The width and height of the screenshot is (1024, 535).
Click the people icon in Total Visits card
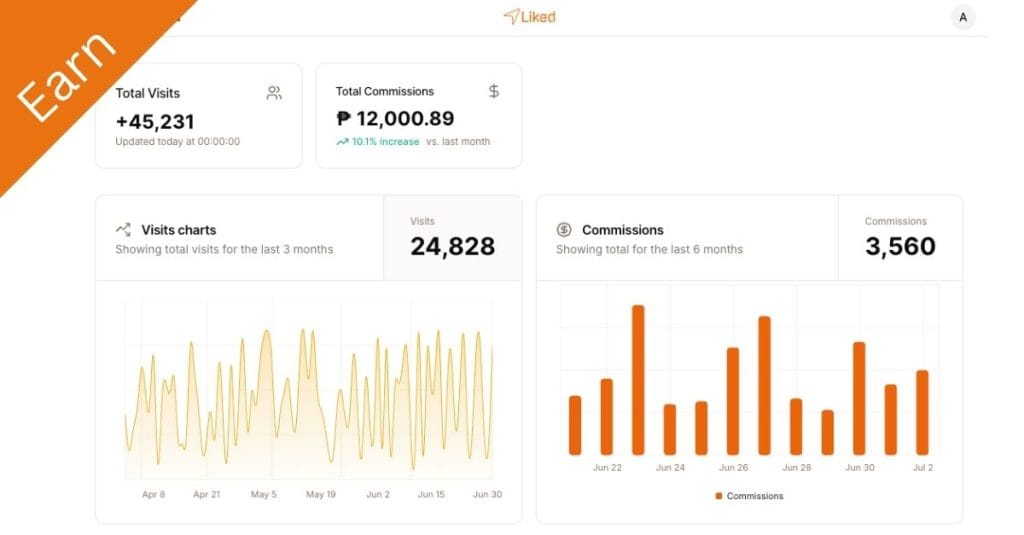(274, 93)
